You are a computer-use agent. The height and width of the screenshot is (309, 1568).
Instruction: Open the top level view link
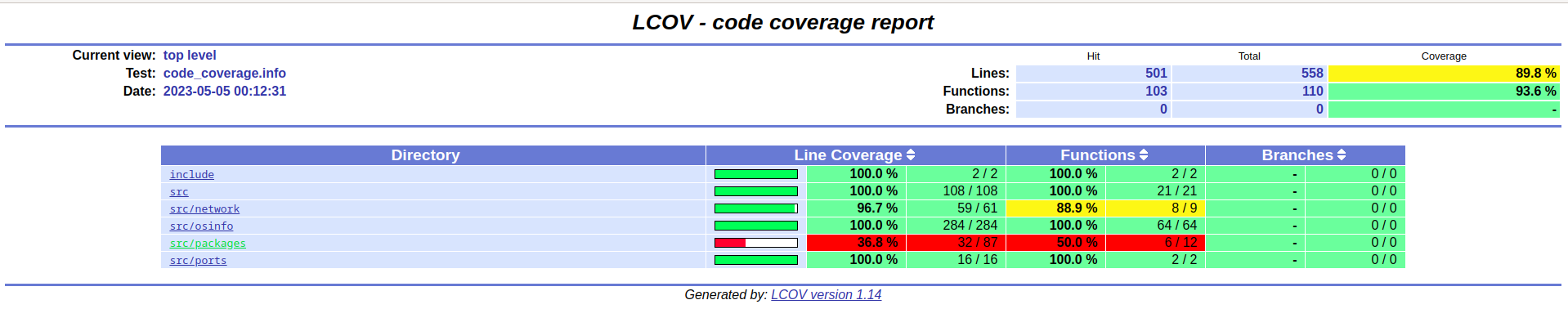pos(190,56)
